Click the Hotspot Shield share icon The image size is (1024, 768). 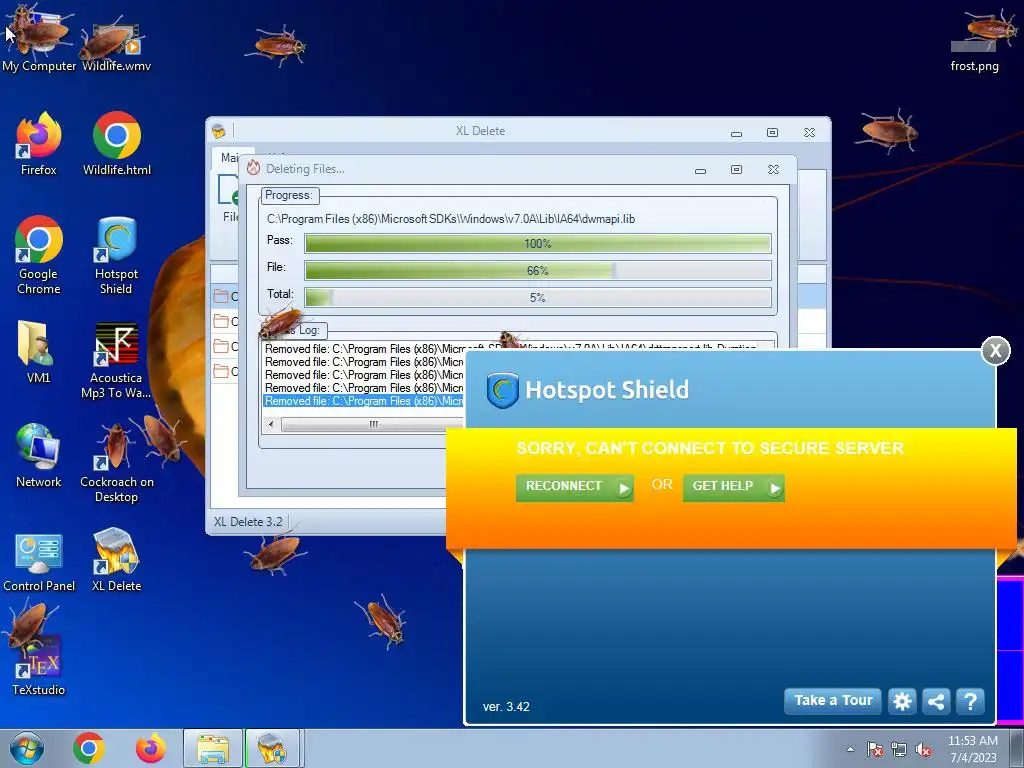[x=936, y=701]
